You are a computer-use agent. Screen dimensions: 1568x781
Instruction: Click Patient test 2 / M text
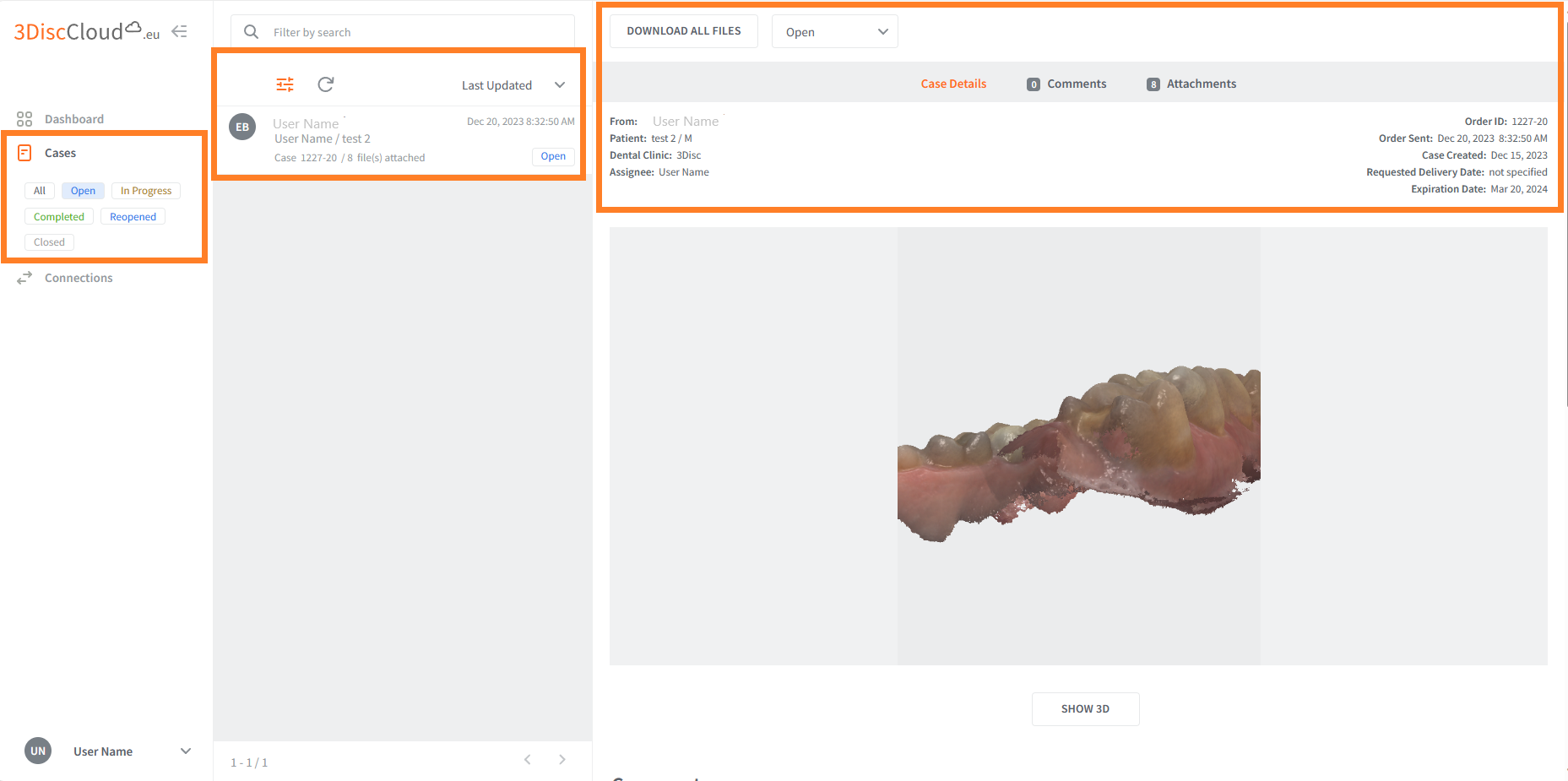point(651,138)
